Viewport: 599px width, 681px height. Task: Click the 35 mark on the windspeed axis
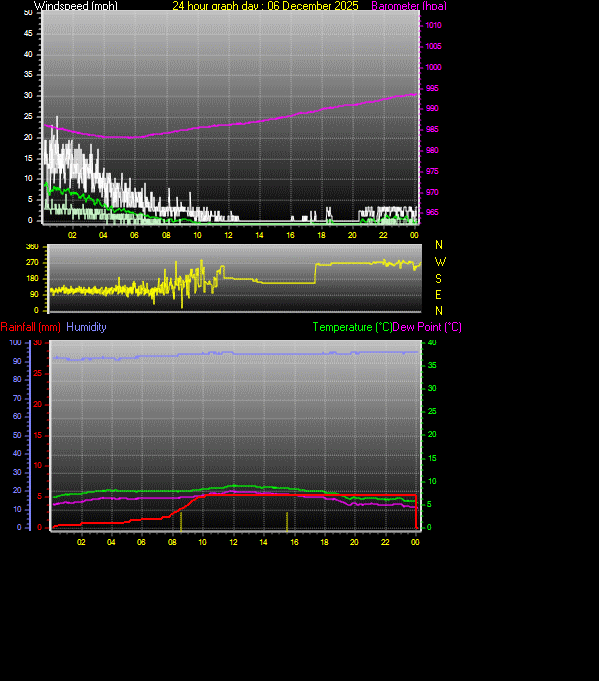[28, 74]
